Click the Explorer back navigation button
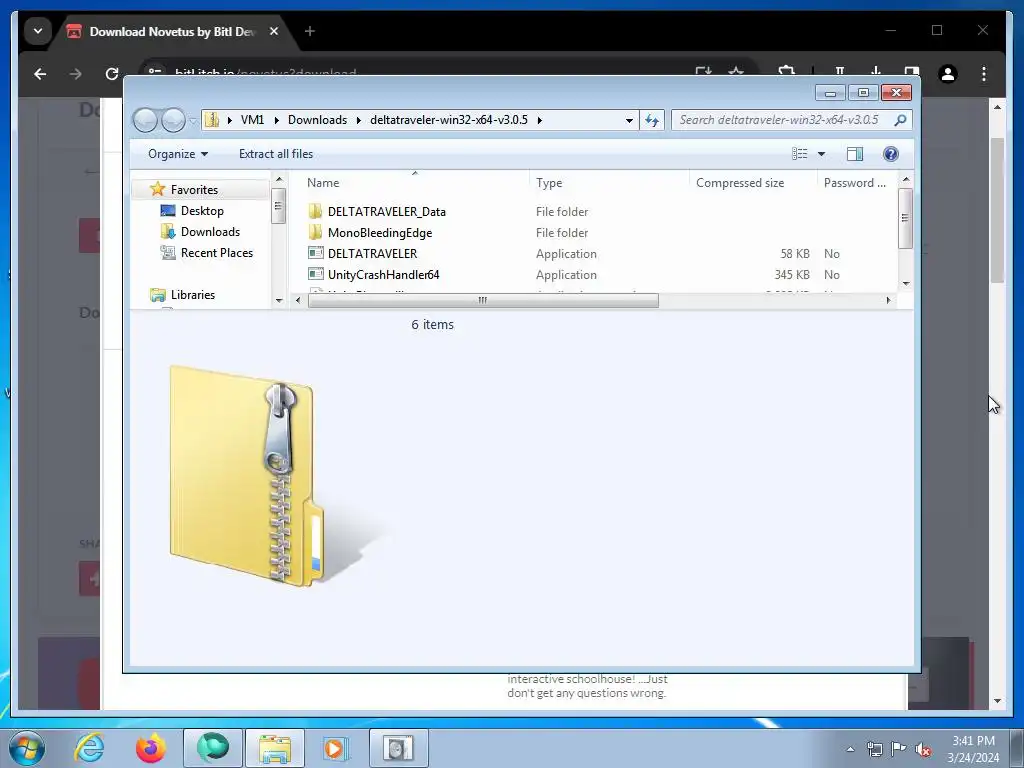 click(145, 120)
